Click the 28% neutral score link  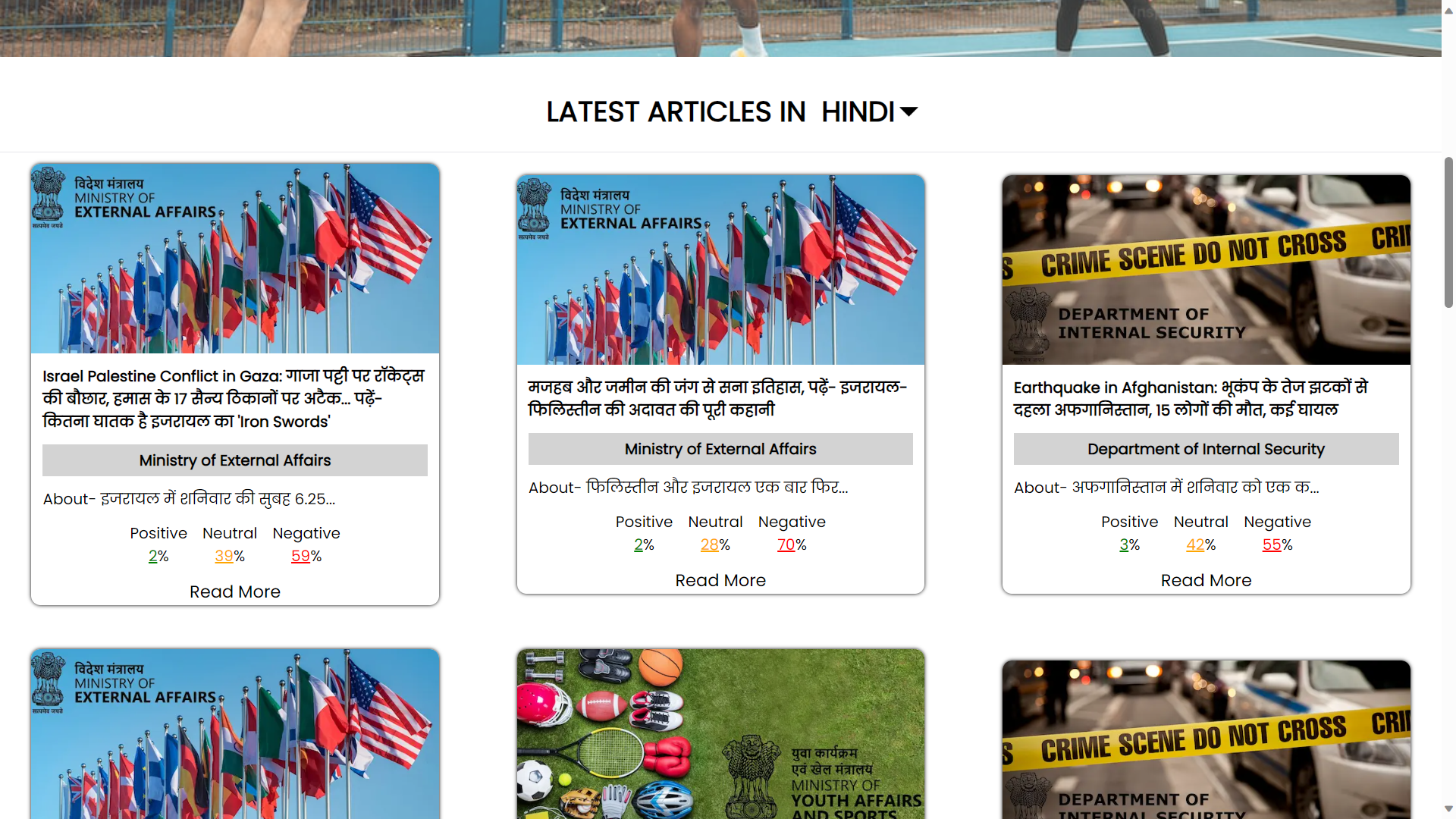(710, 544)
